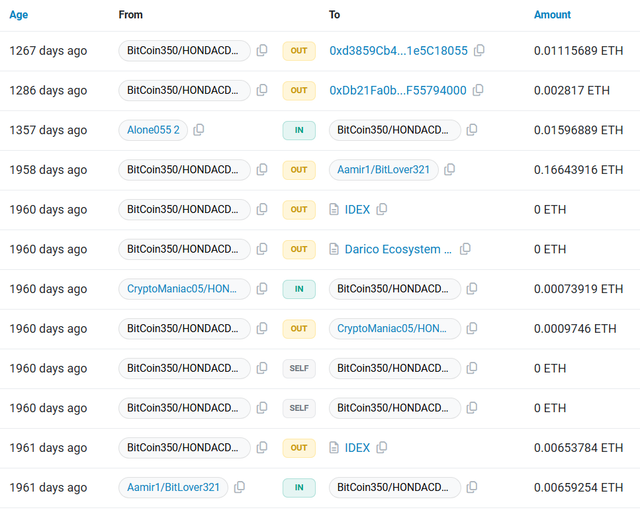The height and width of the screenshot is (510, 640).
Task: Copy From address in 0.002817 ETH row
Action: [262, 90]
